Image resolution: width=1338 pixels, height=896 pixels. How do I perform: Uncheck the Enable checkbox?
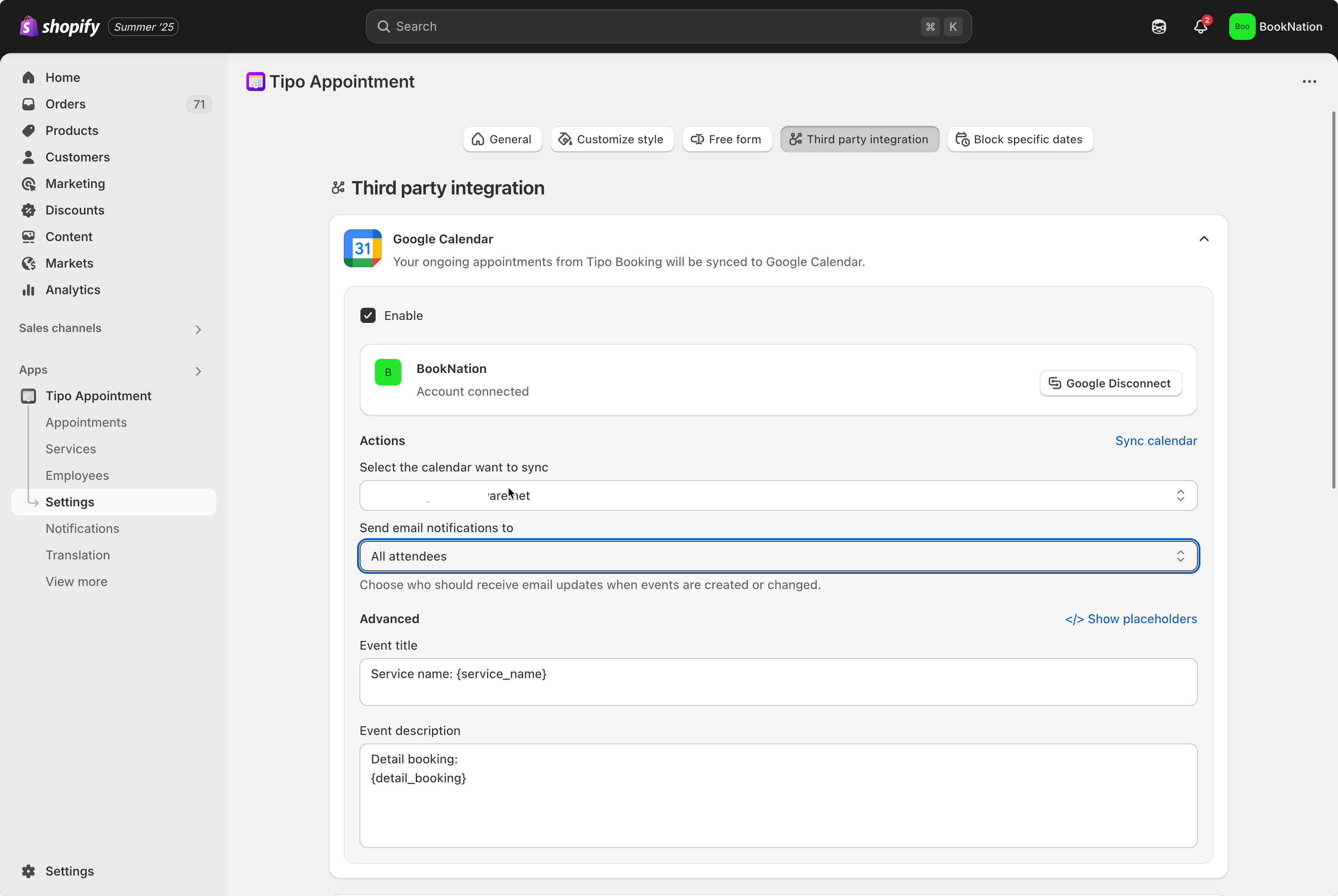pos(368,315)
